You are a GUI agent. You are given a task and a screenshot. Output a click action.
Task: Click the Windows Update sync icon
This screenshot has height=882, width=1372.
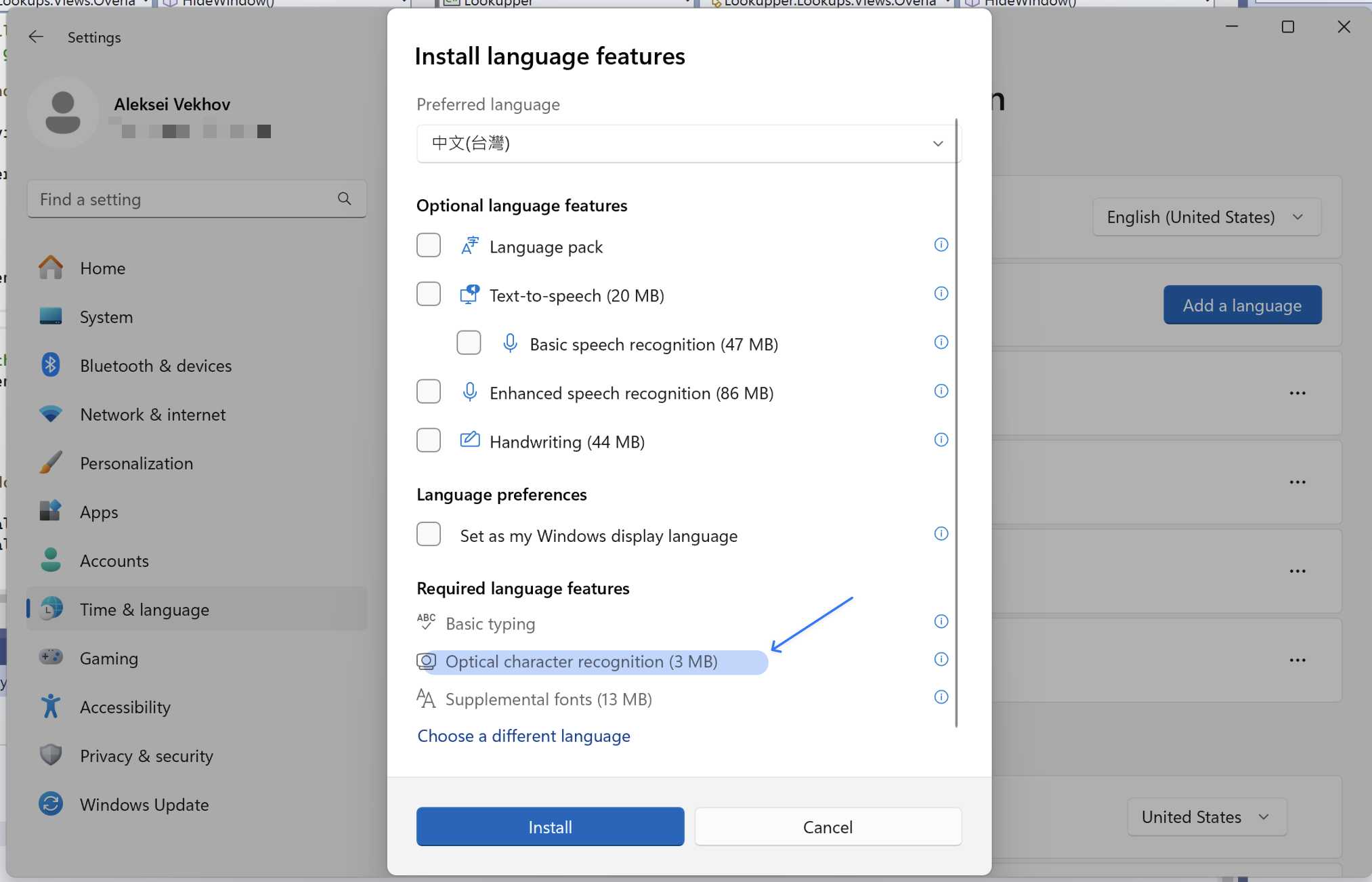click(51, 804)
